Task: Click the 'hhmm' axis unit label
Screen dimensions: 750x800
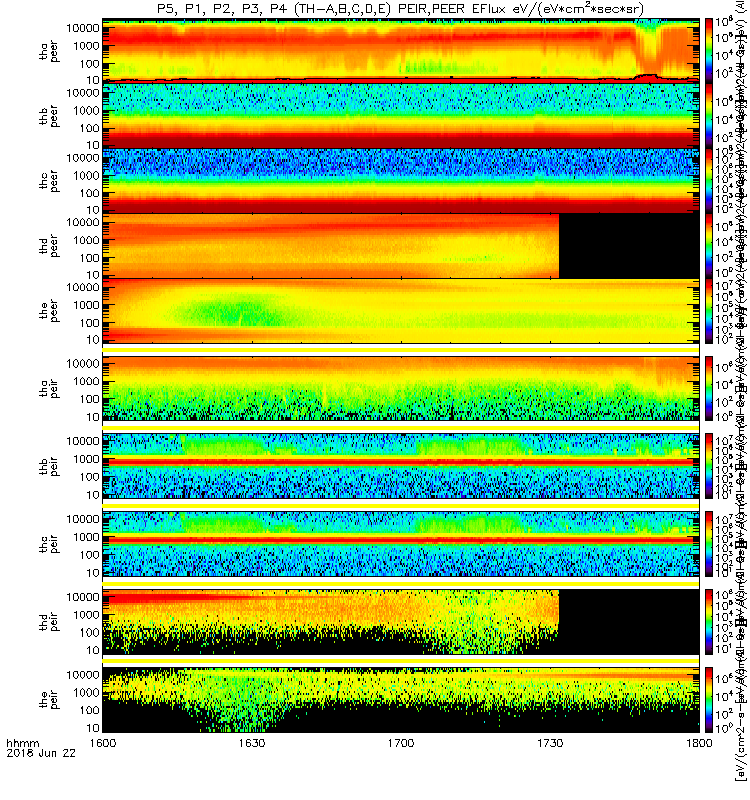Action: pyautogui.click(x=22, y=743)
